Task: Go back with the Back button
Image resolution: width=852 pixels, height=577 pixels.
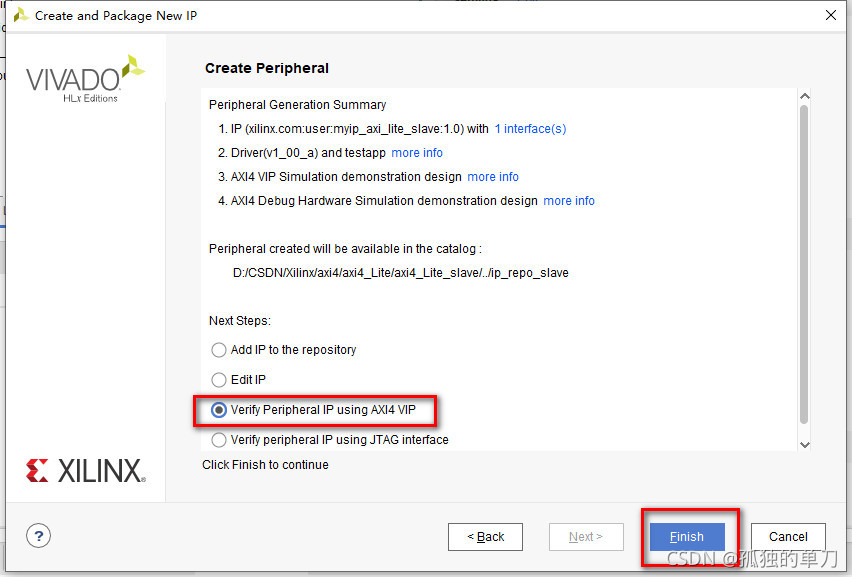Action: tap(485, 537)
